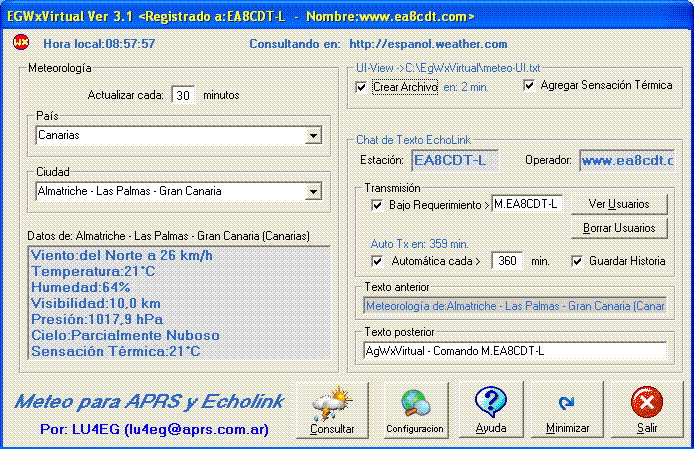Click the Minimizar arrow button
This screenshot has width=694, height=449.
point(567,410)
